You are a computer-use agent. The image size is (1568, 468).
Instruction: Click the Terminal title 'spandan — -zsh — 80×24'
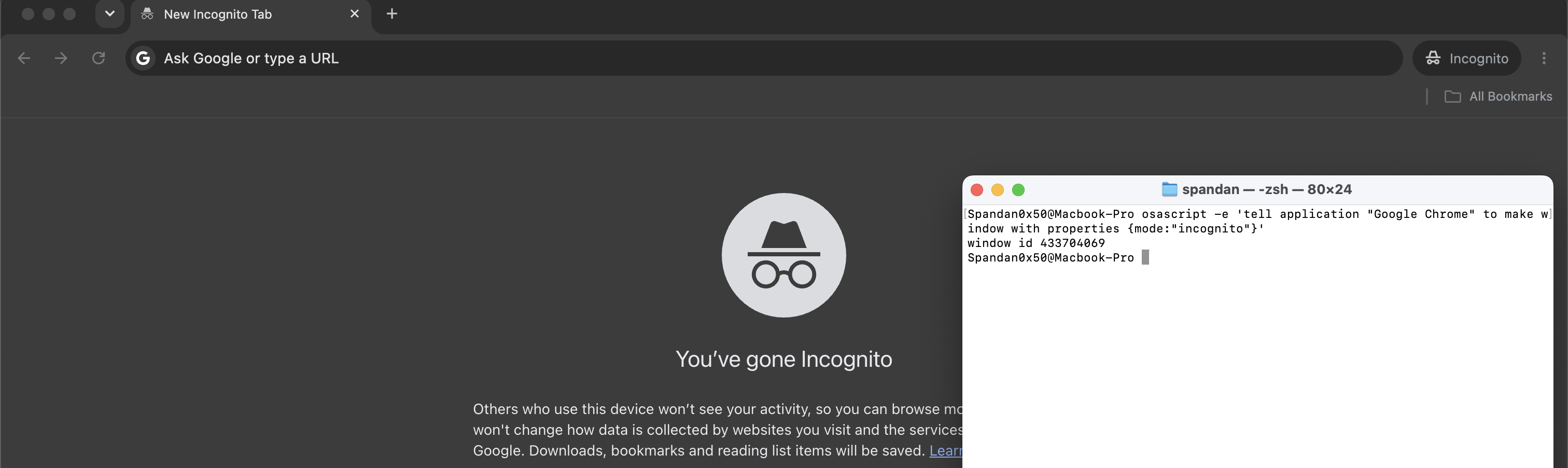tap(1267, 189)
